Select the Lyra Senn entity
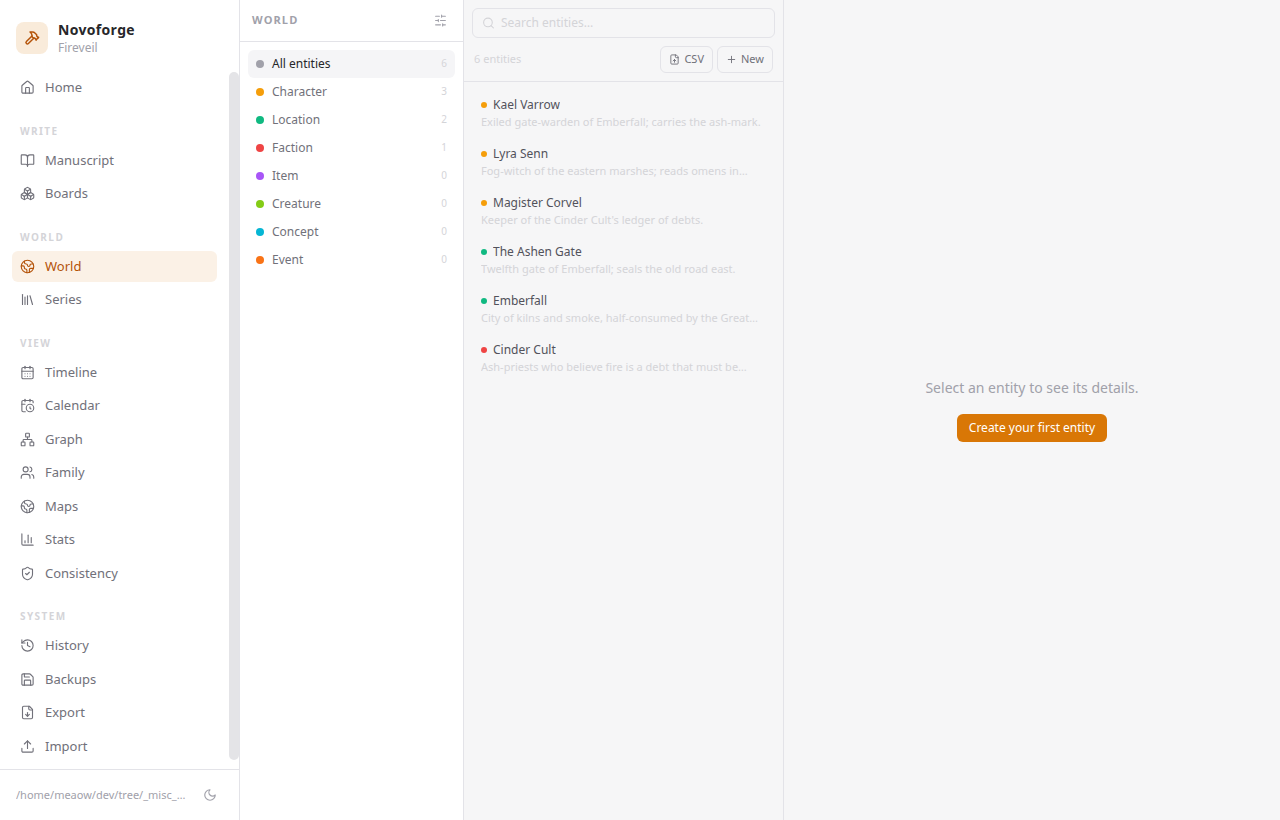The image size is (1280, 820). [623, 162]
